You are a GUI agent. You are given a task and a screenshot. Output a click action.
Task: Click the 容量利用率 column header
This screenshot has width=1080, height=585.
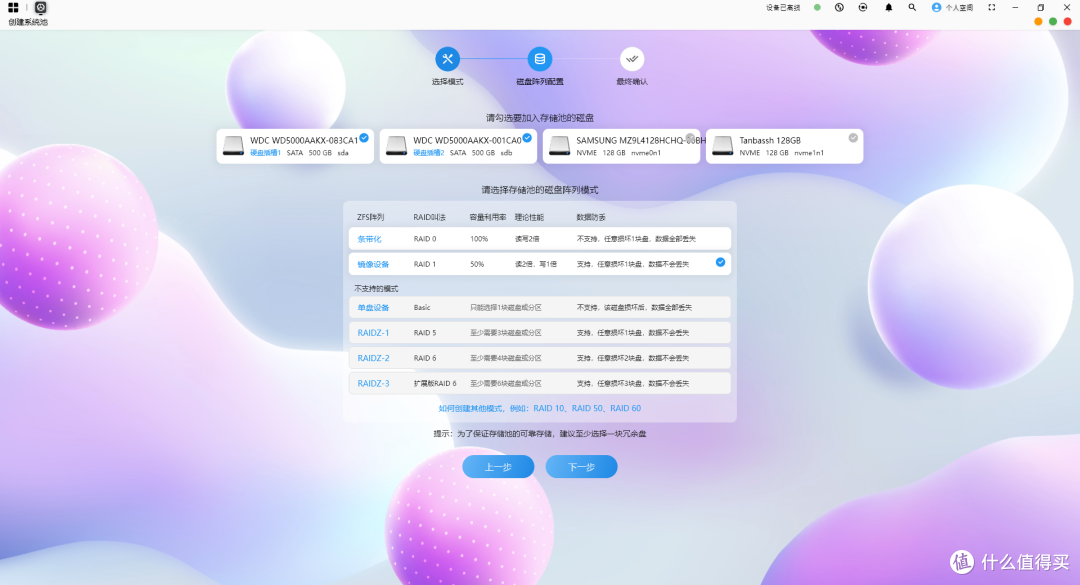pos(488,217)
